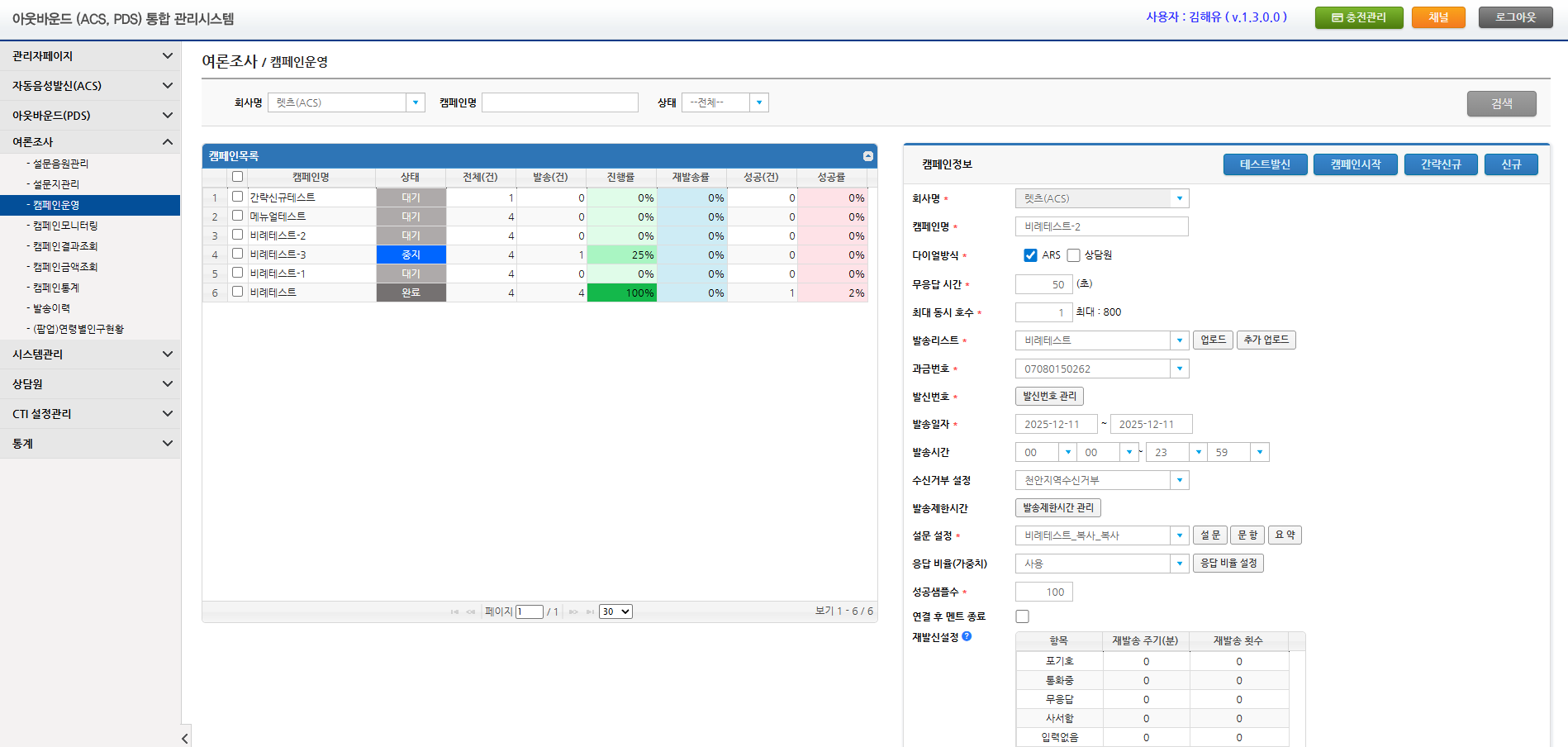1568x747 pixels.
Task: Open 발신번호 관리 button
Action: (x=1049, y=397)
